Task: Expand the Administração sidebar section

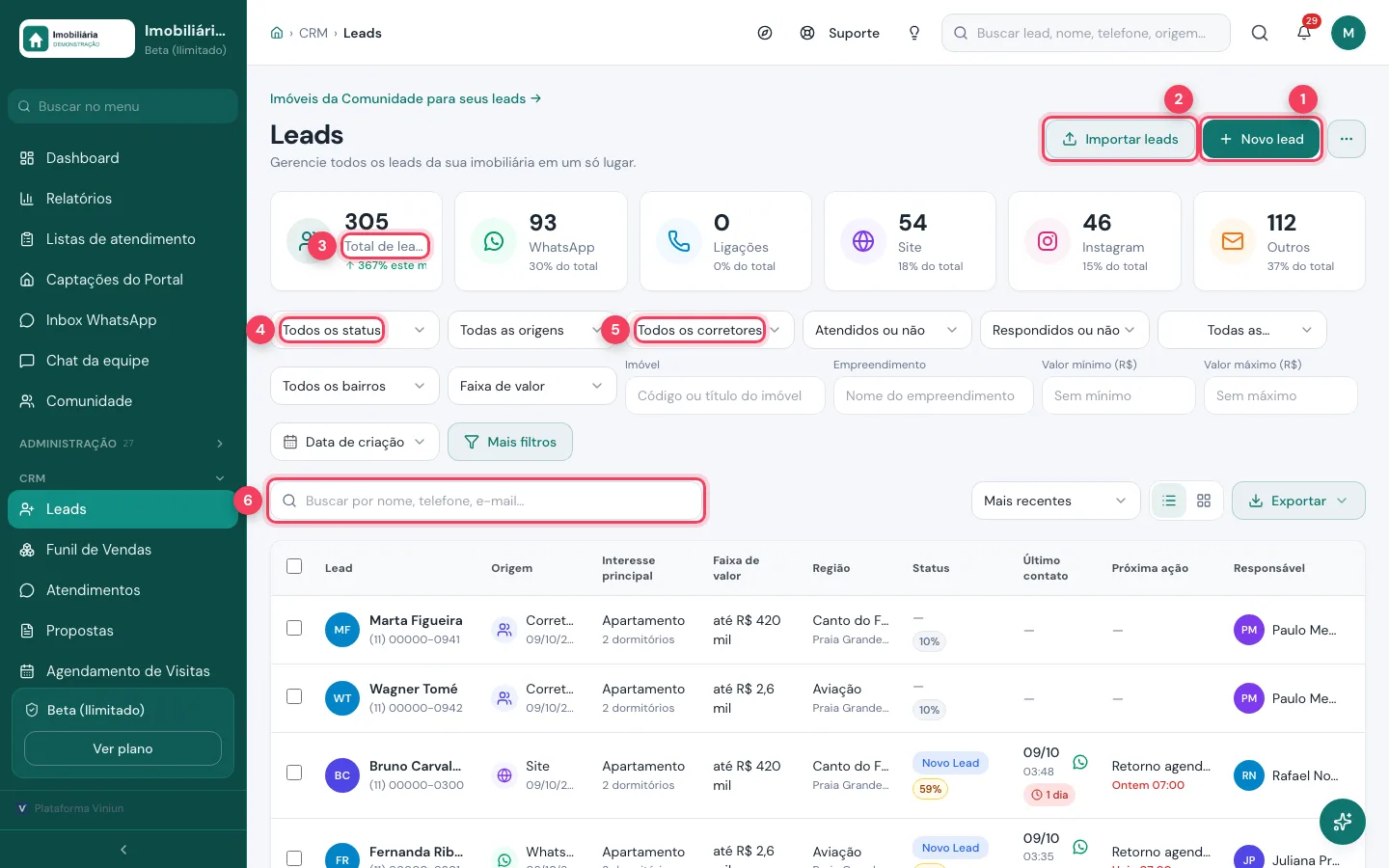Action: coord(123,444)
